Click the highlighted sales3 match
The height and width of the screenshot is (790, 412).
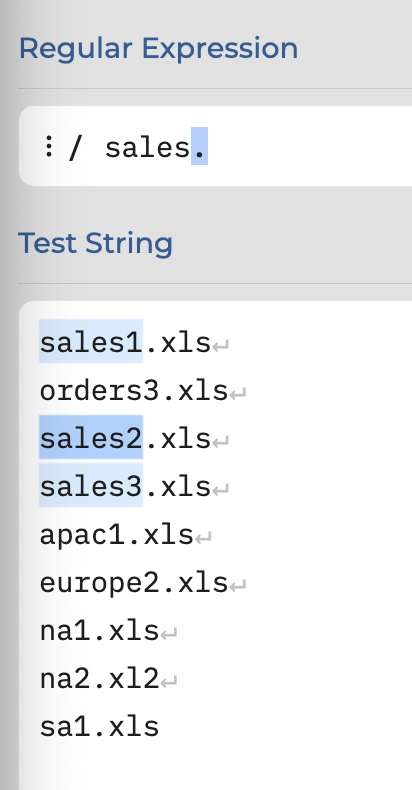click(x=91, y=485)
